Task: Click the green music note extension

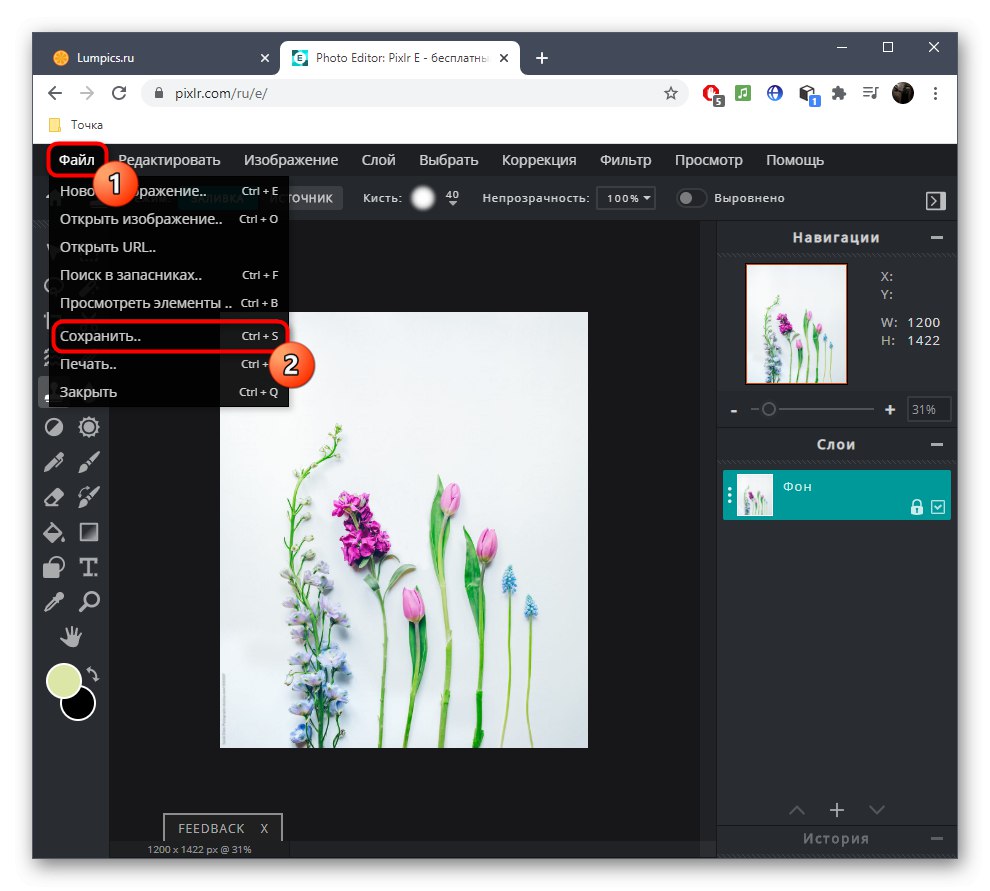Action: [743, 93]
